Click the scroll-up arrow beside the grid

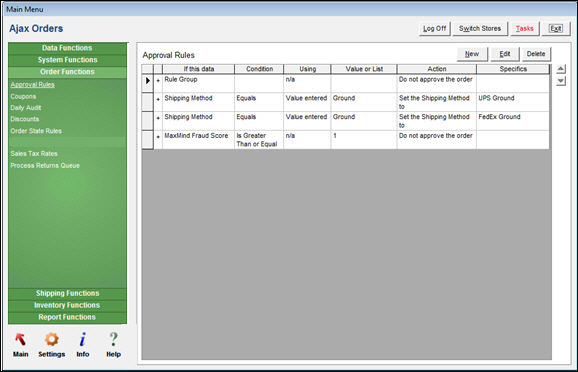(x=561, y=69)
